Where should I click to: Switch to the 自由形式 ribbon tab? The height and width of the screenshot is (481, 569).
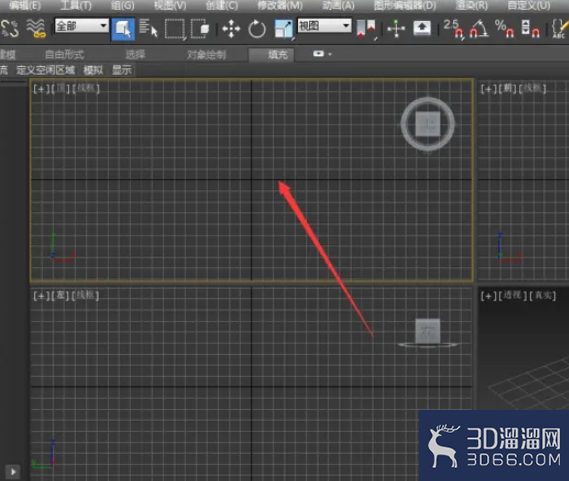tap(65, 55)
